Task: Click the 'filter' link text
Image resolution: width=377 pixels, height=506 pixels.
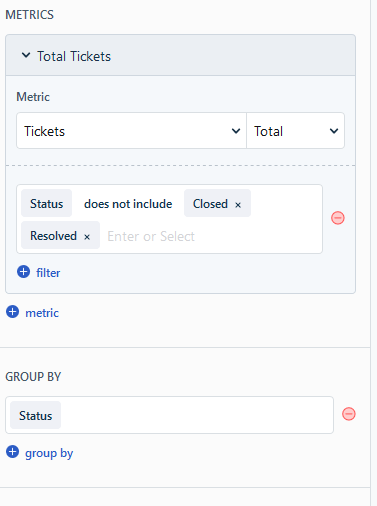Action: (x=48, y=273)
